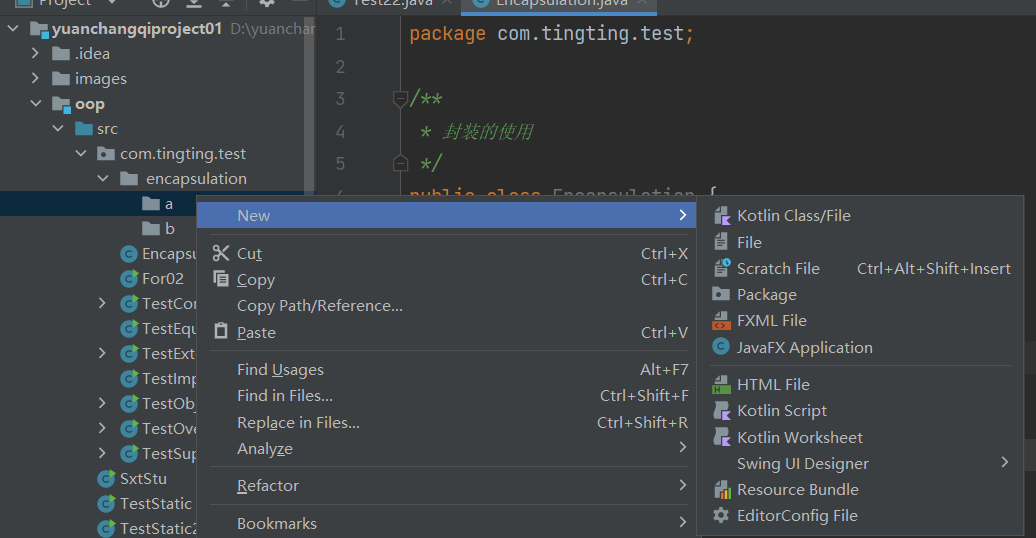Click the project tree vertical scrollbar
The width and height of the screenshot is (1036, 538).
point(309,106)
